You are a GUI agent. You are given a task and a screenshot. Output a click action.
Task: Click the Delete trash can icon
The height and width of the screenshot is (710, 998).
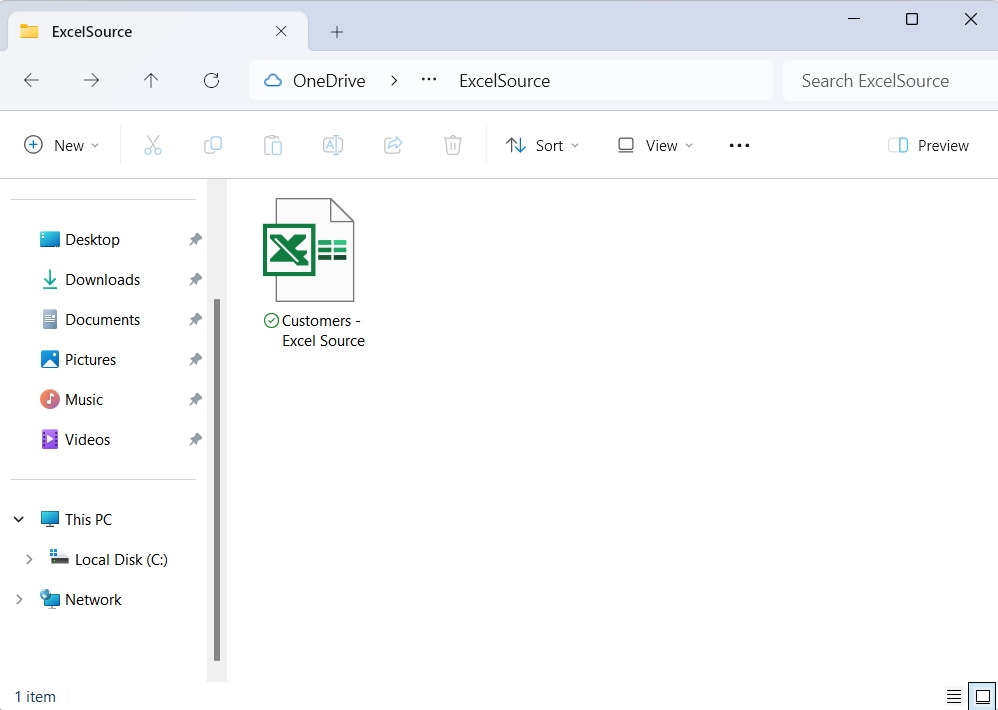pos(453,146)
